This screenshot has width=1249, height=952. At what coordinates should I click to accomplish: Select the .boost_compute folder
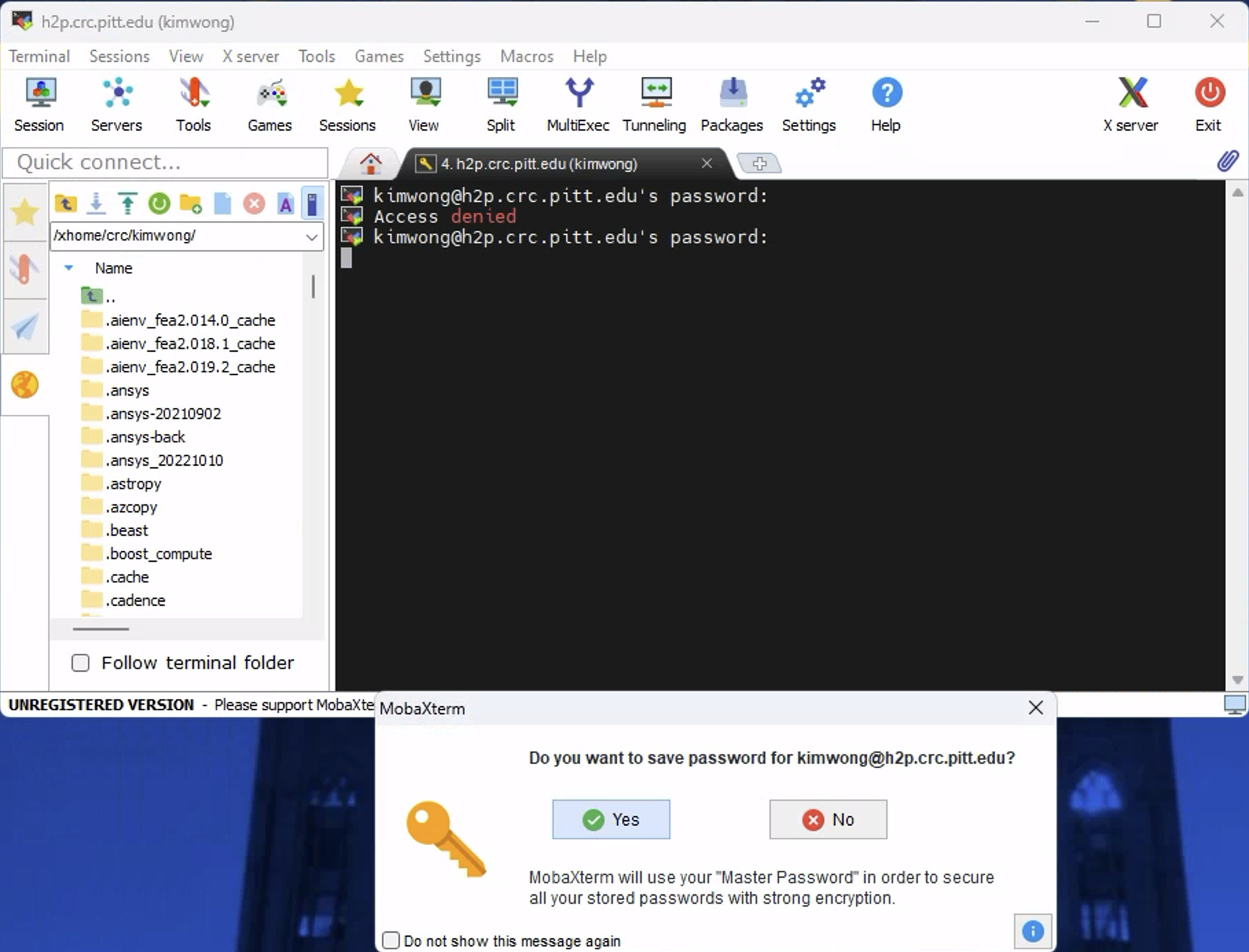[146, 554]
